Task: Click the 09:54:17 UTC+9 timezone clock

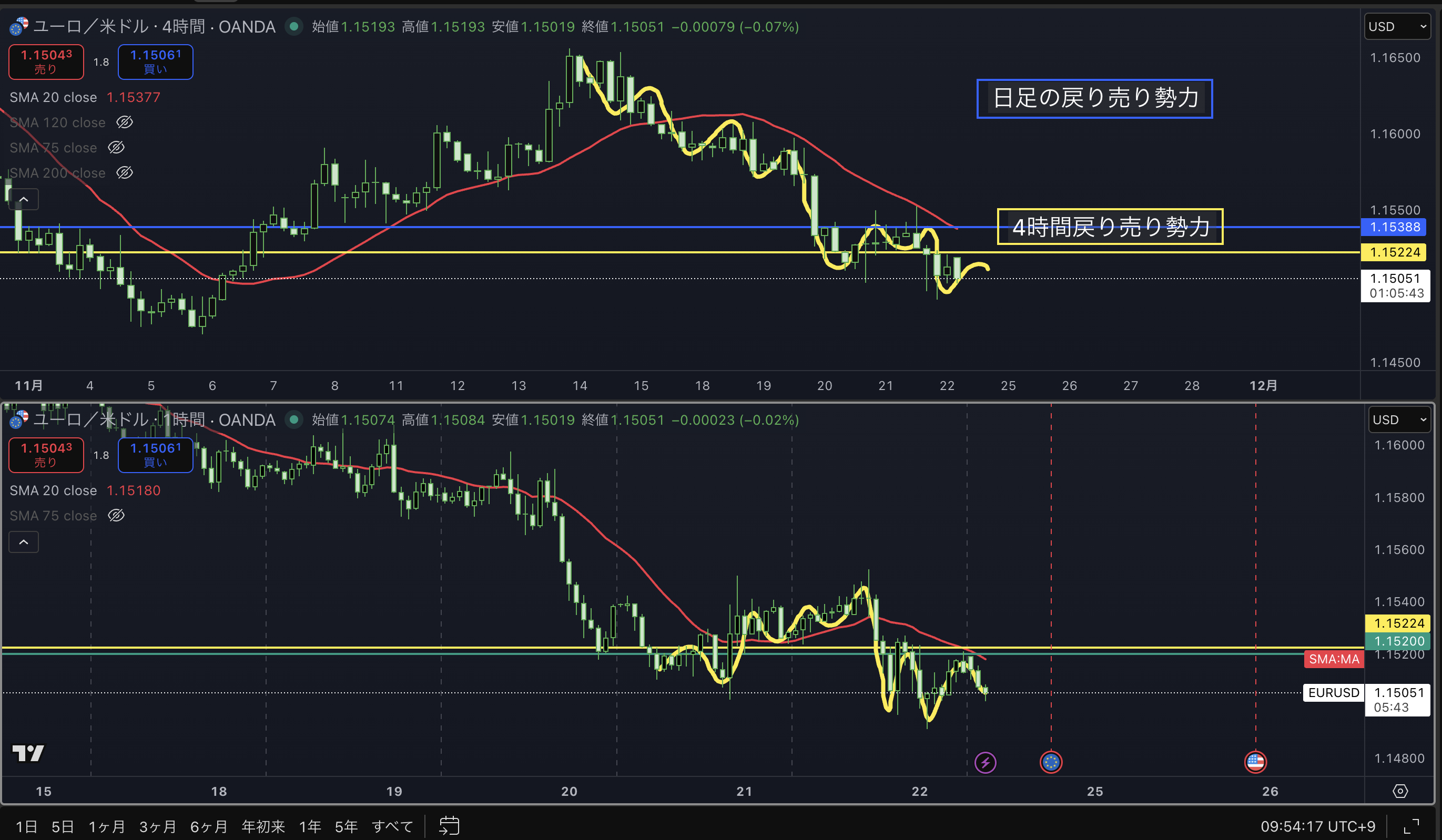Action: [1317, 826]
